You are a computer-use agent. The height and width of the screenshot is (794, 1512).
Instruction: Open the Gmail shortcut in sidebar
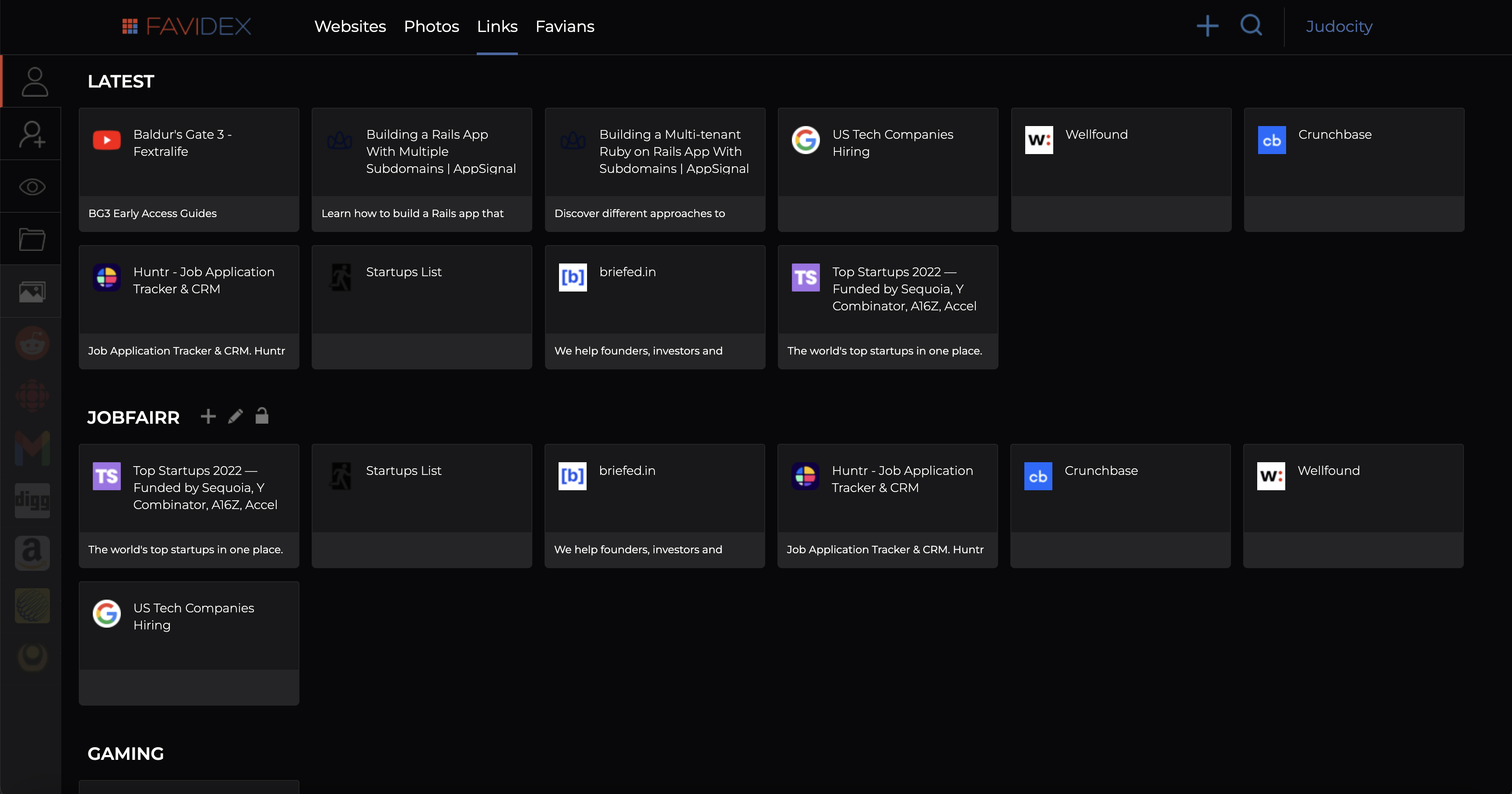32,448
